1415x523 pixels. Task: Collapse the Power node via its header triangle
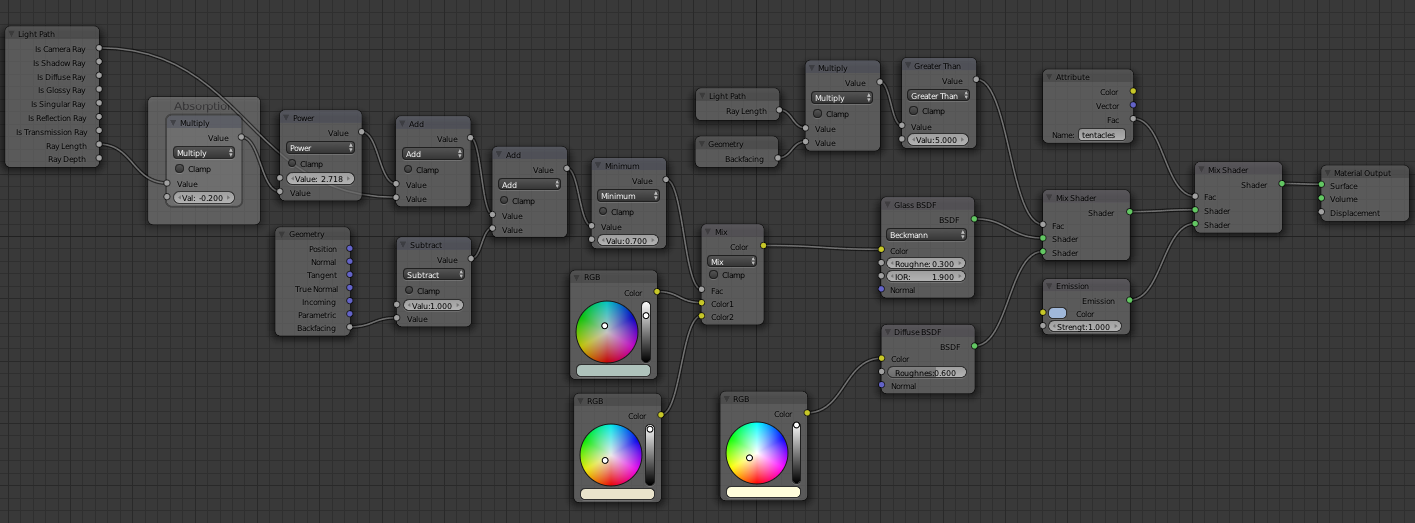(285, 118)
